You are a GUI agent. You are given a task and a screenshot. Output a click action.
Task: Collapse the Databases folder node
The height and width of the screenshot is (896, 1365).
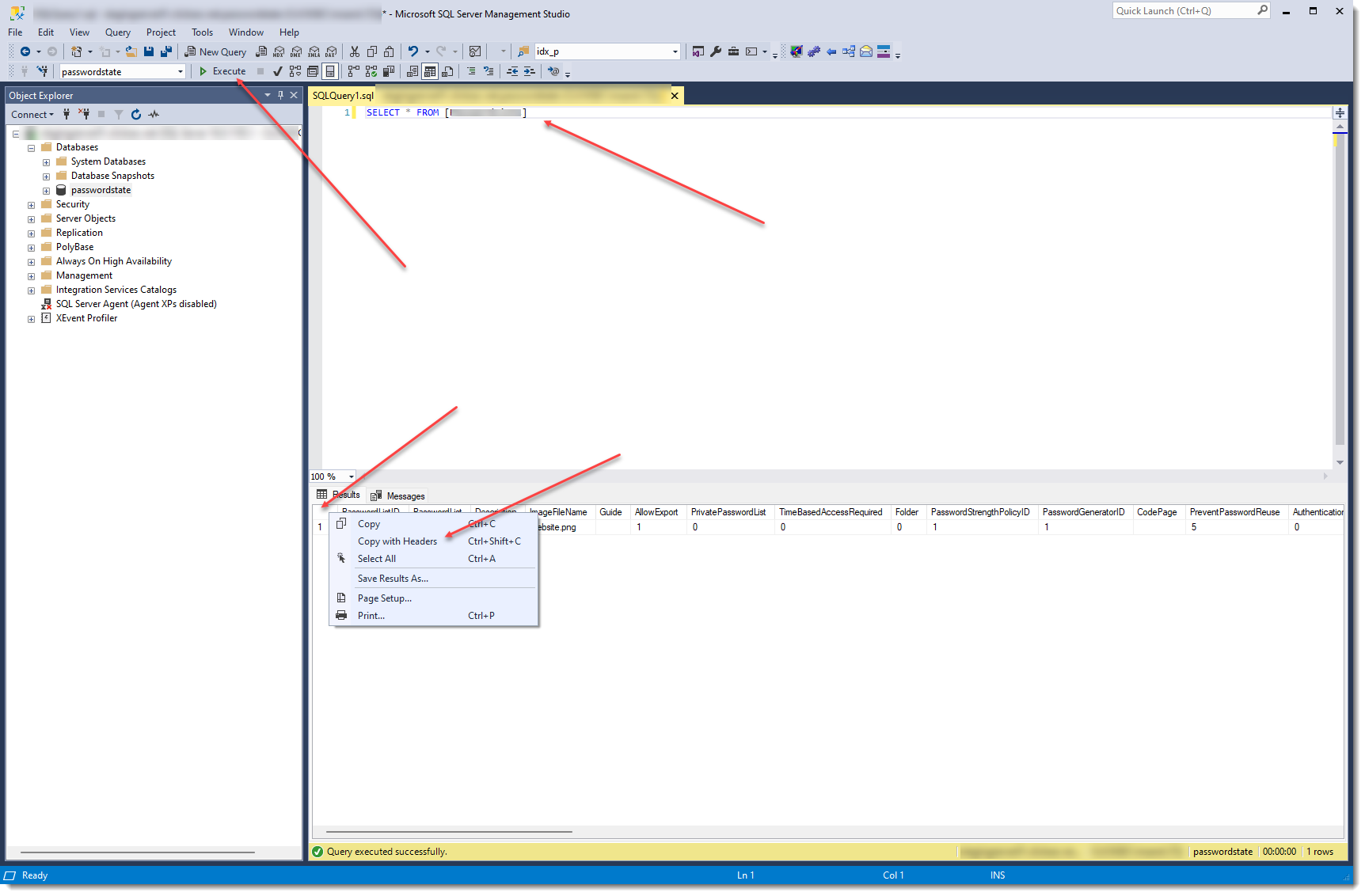point(31,148)
